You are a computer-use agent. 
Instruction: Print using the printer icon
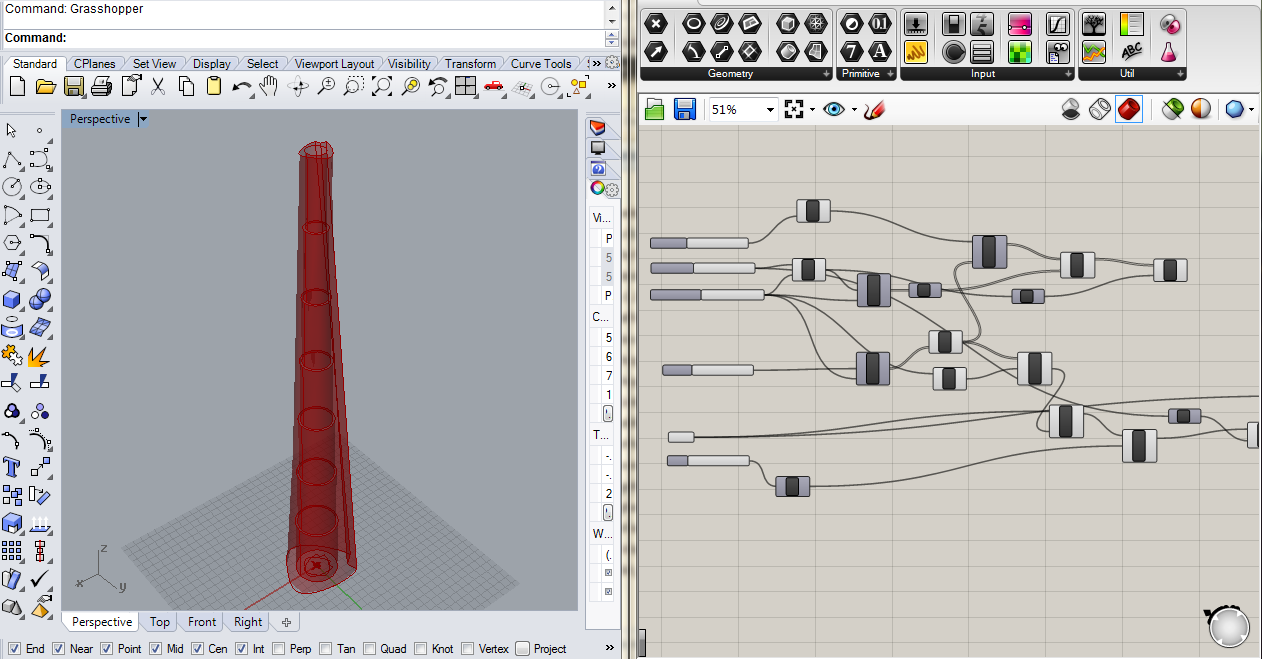pyautogui.click(x=101, y=87)
